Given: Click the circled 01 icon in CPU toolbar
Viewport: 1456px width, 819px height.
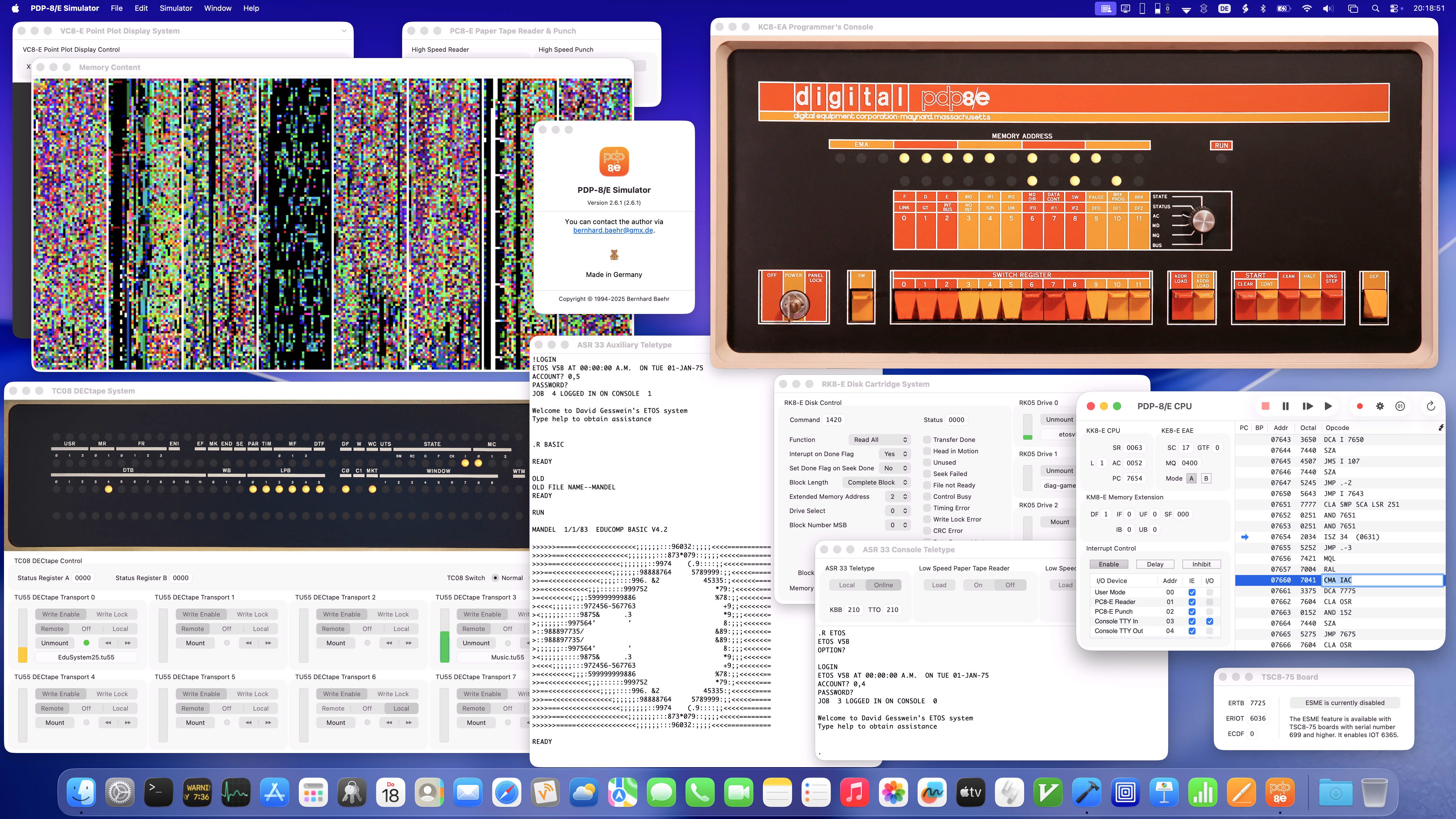Looking at the screenshot, I should pyautogui.click(x=1400, y=406).
